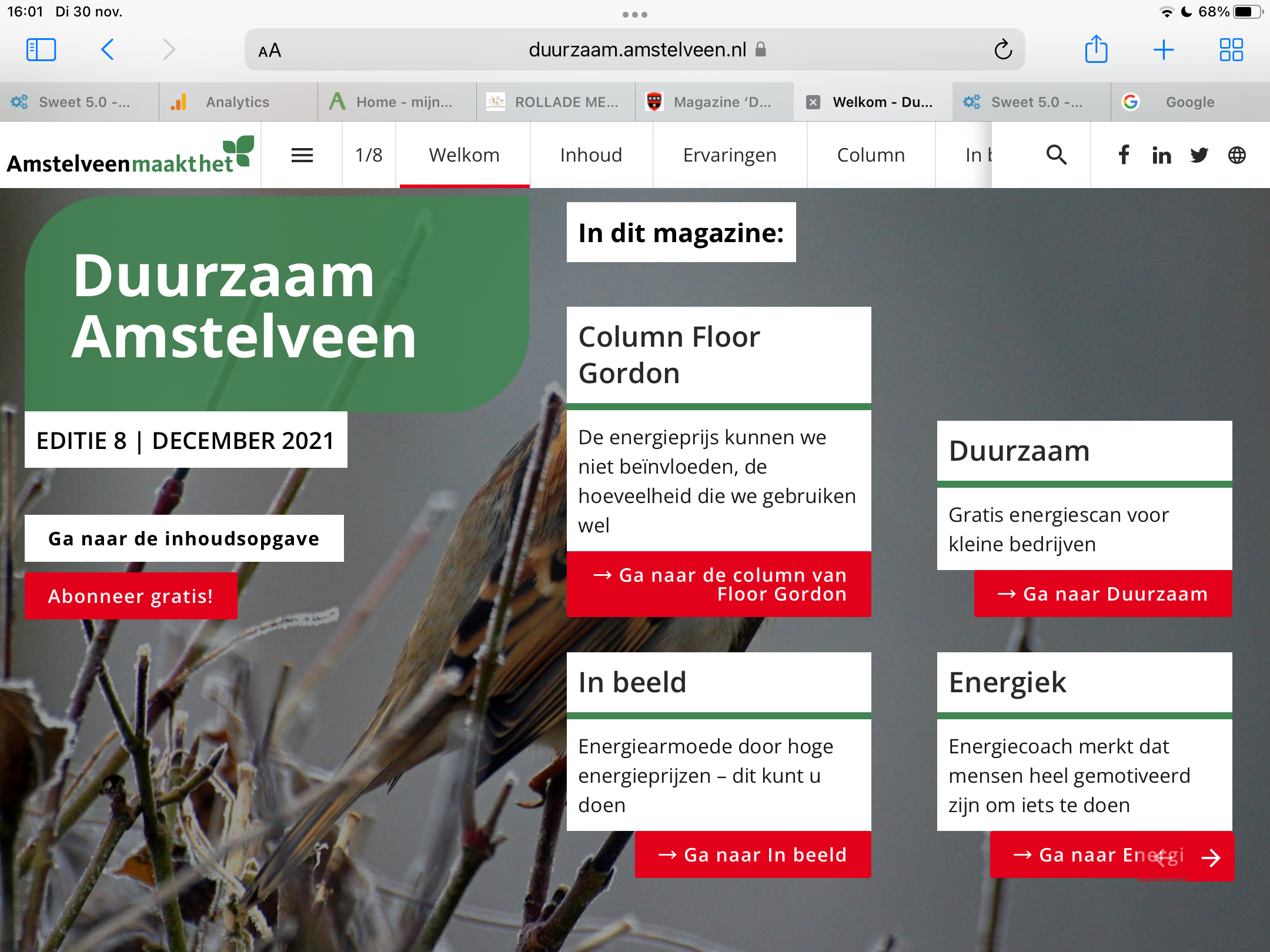Switch to the Sweet 5.0 tab left of Google
This screenshot has height=952, width=1270.
click(1032, 102)
